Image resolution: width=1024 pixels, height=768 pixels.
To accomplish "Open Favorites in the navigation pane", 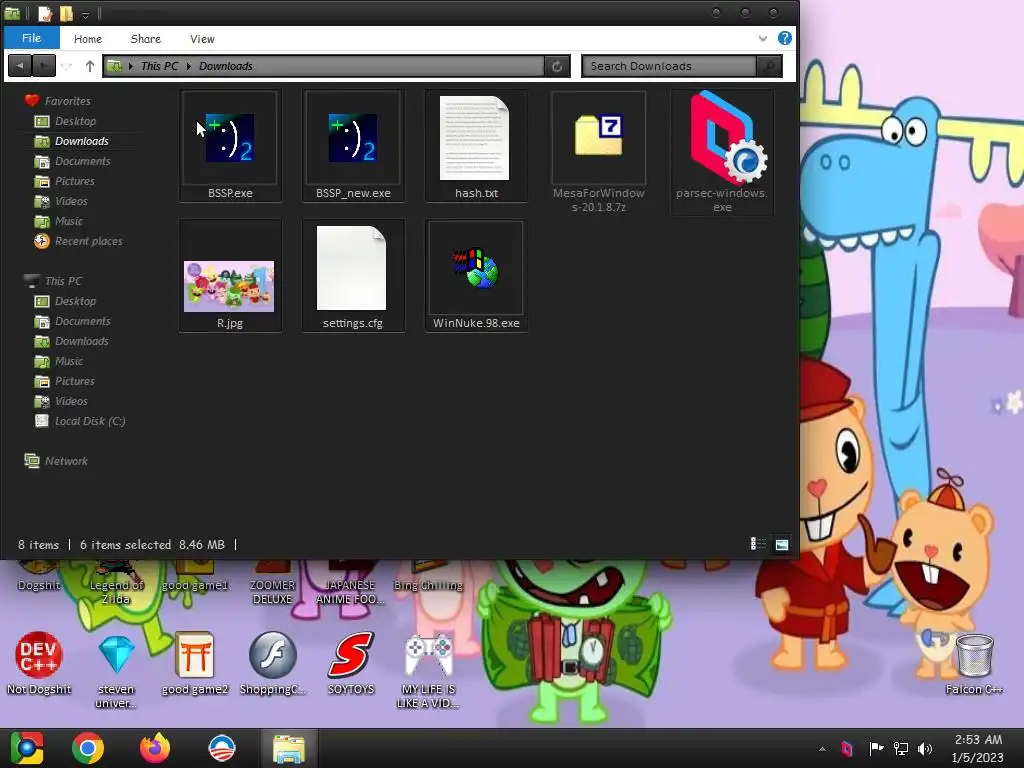I will click(x=57, y=101).
